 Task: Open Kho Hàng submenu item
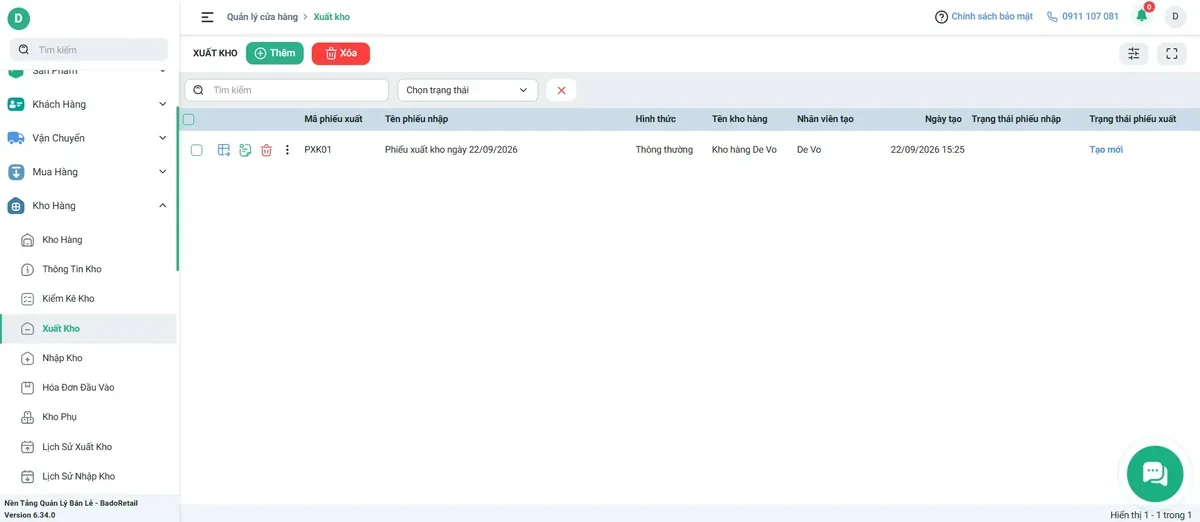pos(88,240)
